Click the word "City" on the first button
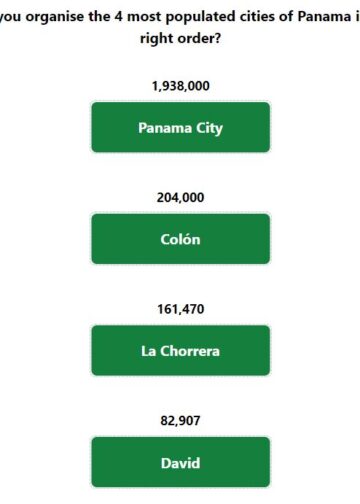 (x=209, y=128)
